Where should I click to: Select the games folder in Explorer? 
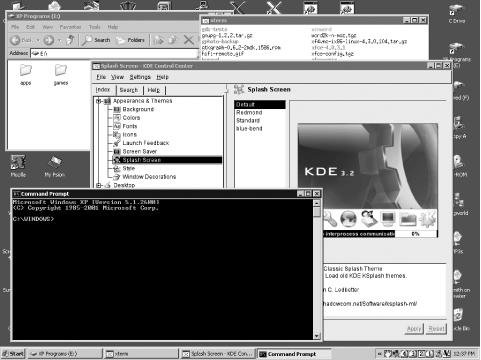point(61,75)
